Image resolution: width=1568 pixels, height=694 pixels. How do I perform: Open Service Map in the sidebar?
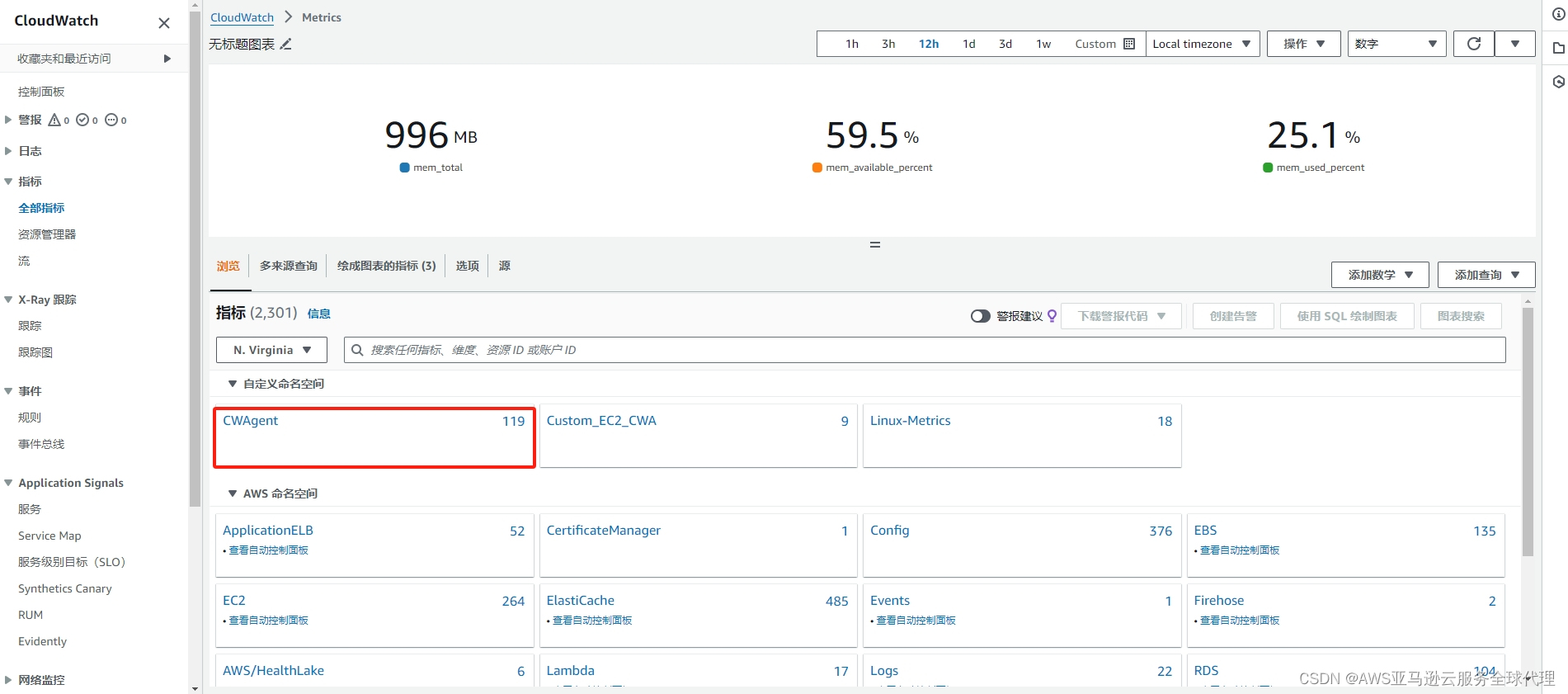pos(49,536)
